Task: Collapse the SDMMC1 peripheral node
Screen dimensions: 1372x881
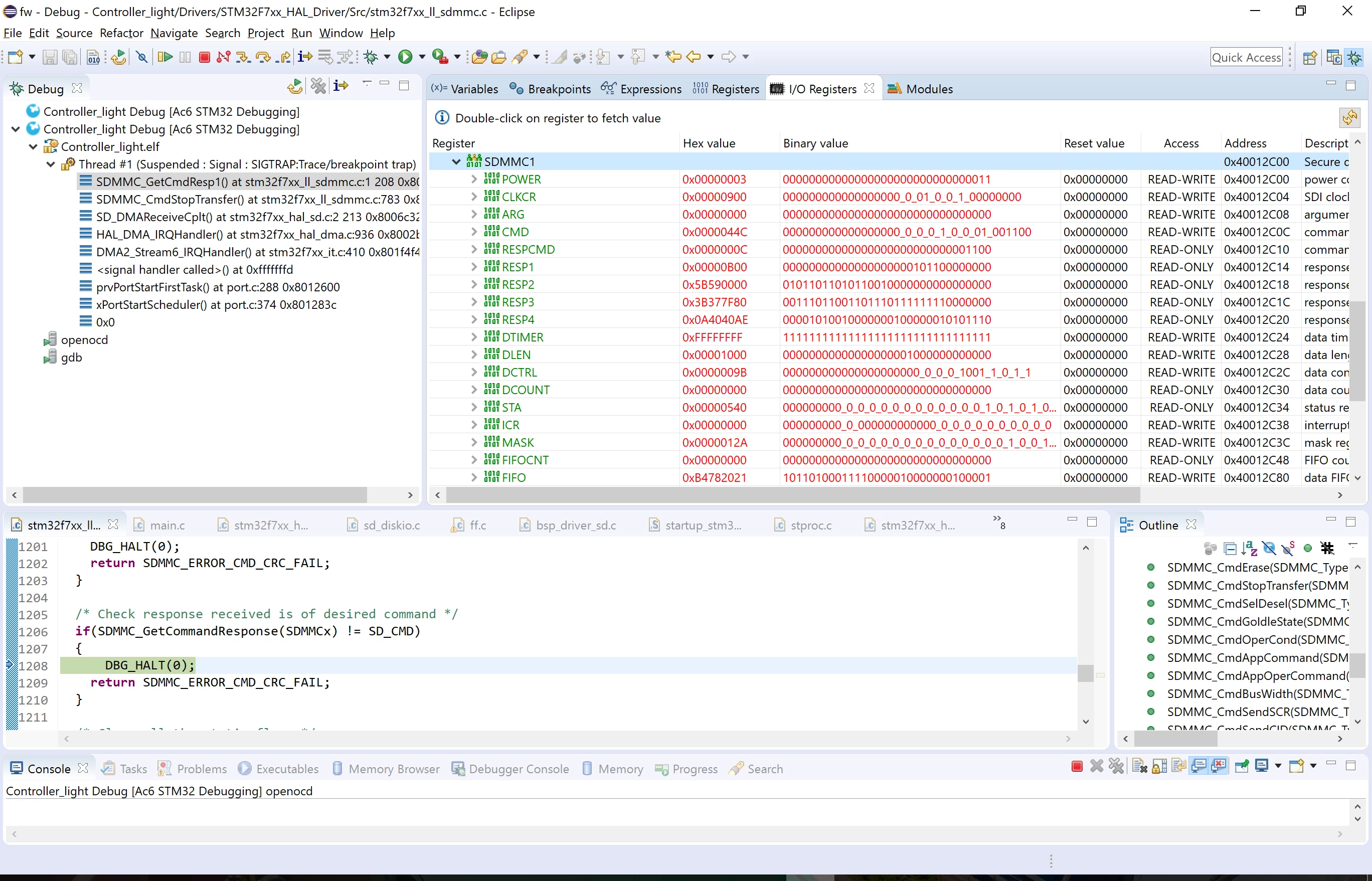Action: pyautogui.click(x=456, y=161)
